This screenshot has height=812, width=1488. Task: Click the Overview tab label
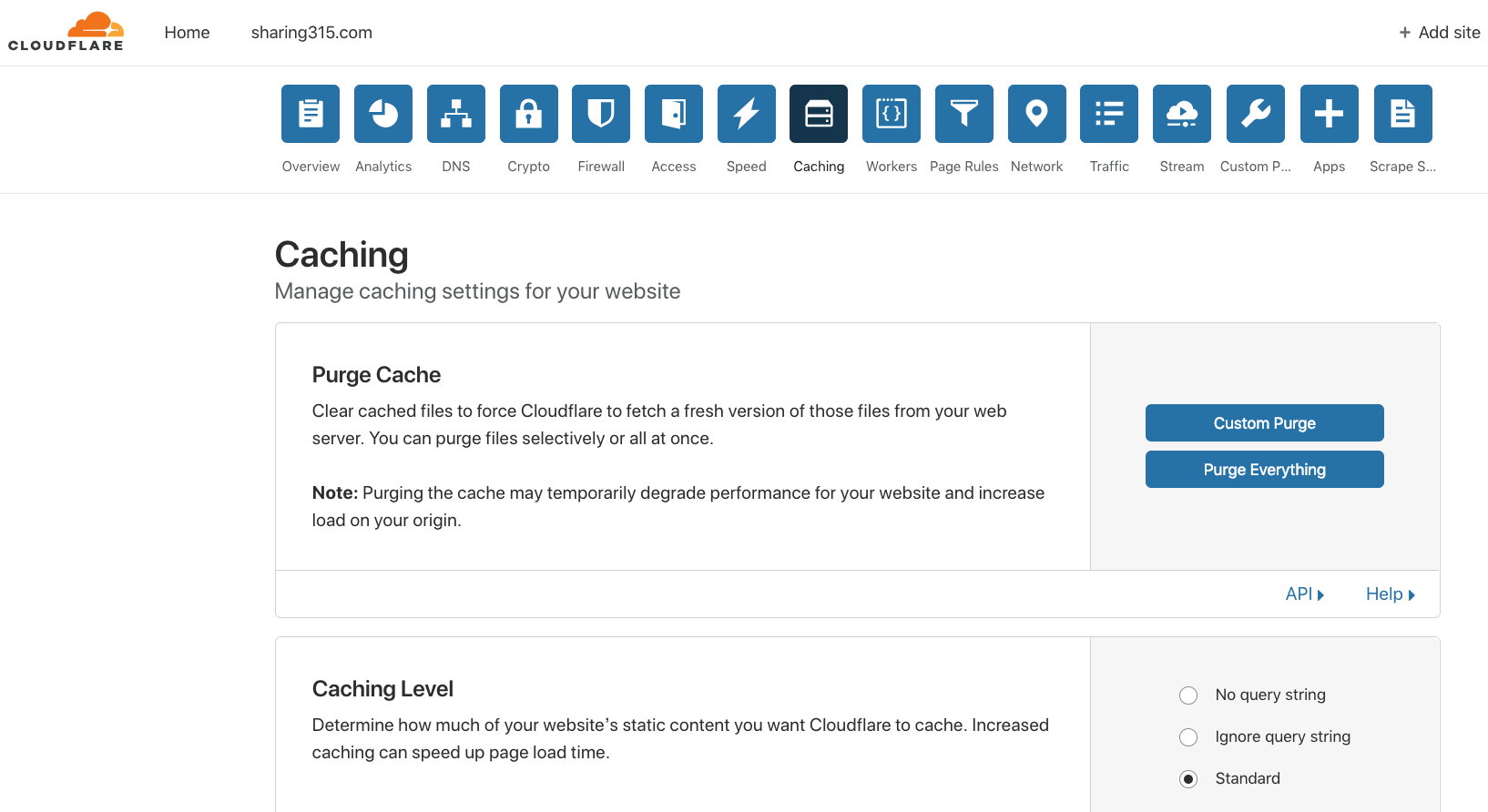(311, 167)
